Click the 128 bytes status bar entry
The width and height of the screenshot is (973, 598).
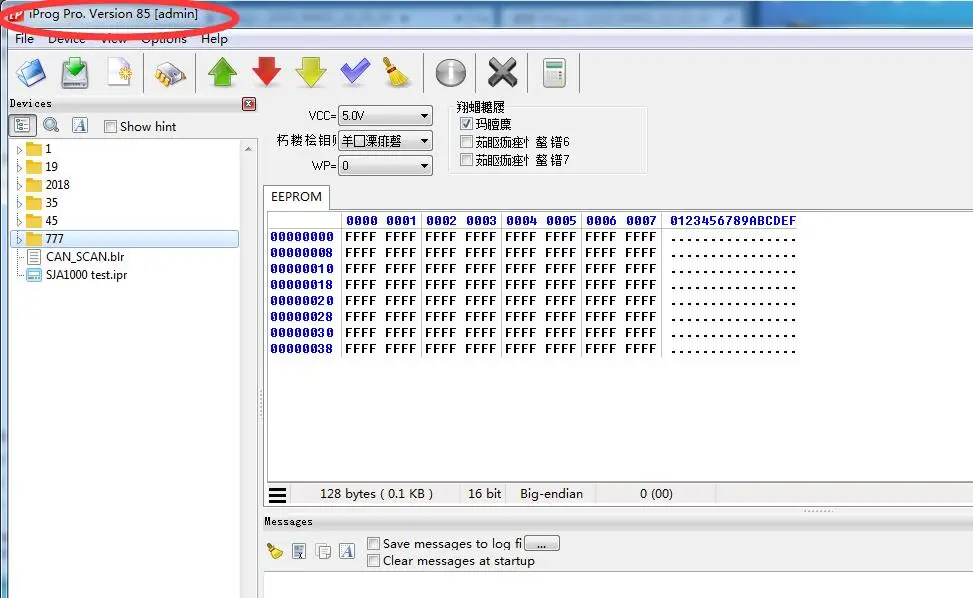[x=376, y=494]
